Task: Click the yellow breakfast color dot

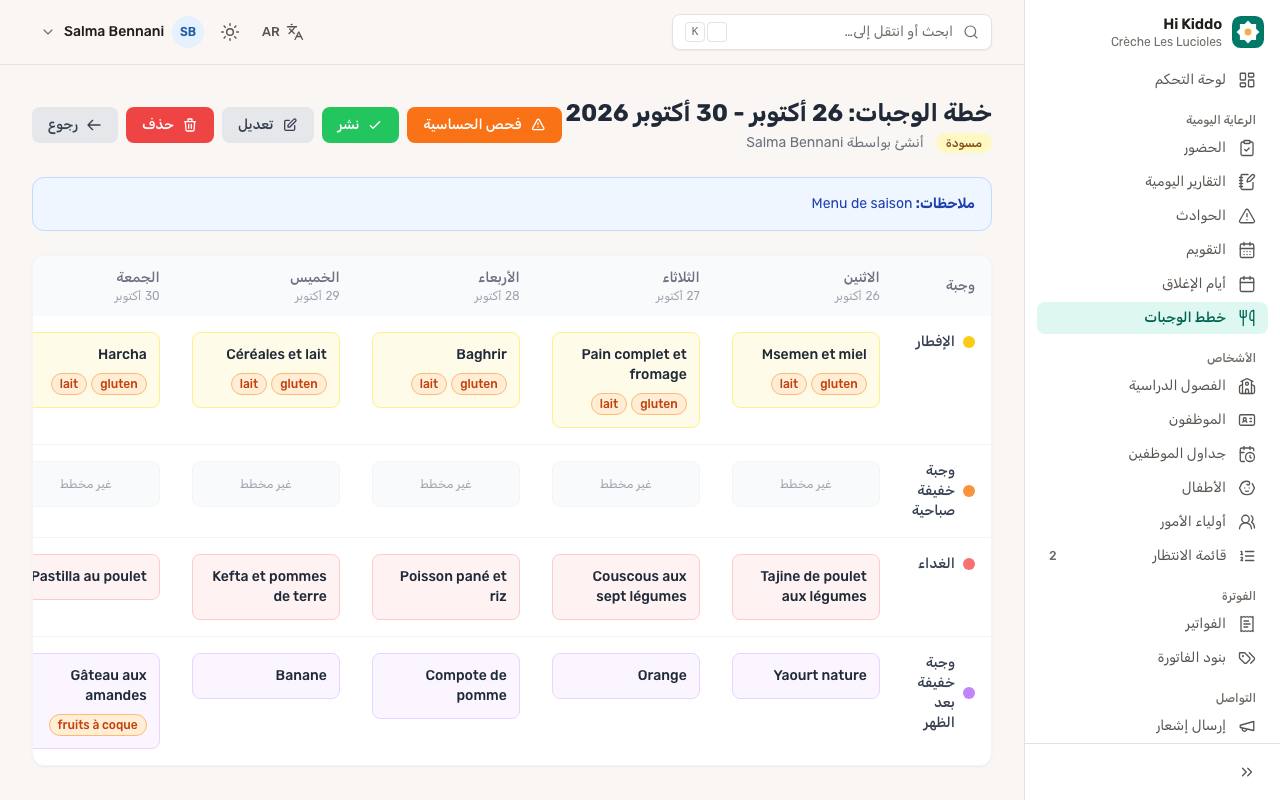Action: pyautogui.click(x=969, y=342)
